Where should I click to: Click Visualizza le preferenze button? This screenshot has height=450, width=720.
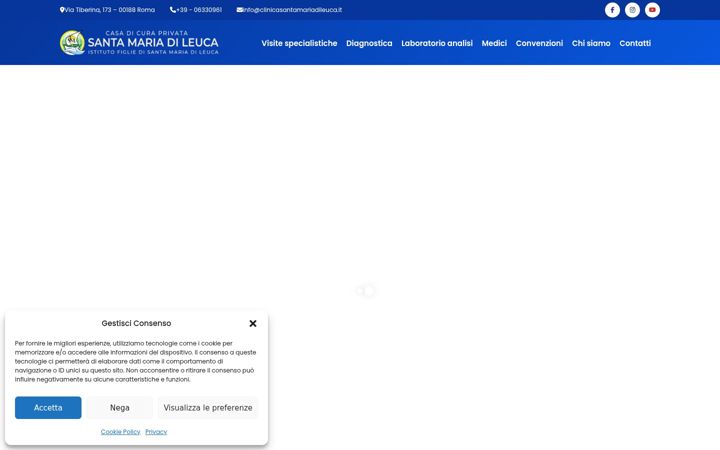point(208,408)
